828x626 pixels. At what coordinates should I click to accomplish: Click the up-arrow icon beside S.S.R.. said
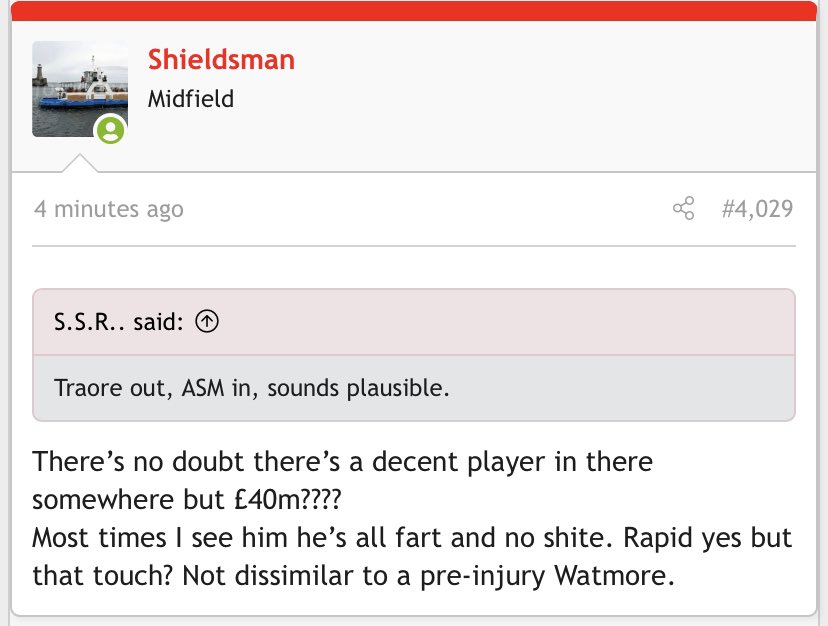point(206,321)
